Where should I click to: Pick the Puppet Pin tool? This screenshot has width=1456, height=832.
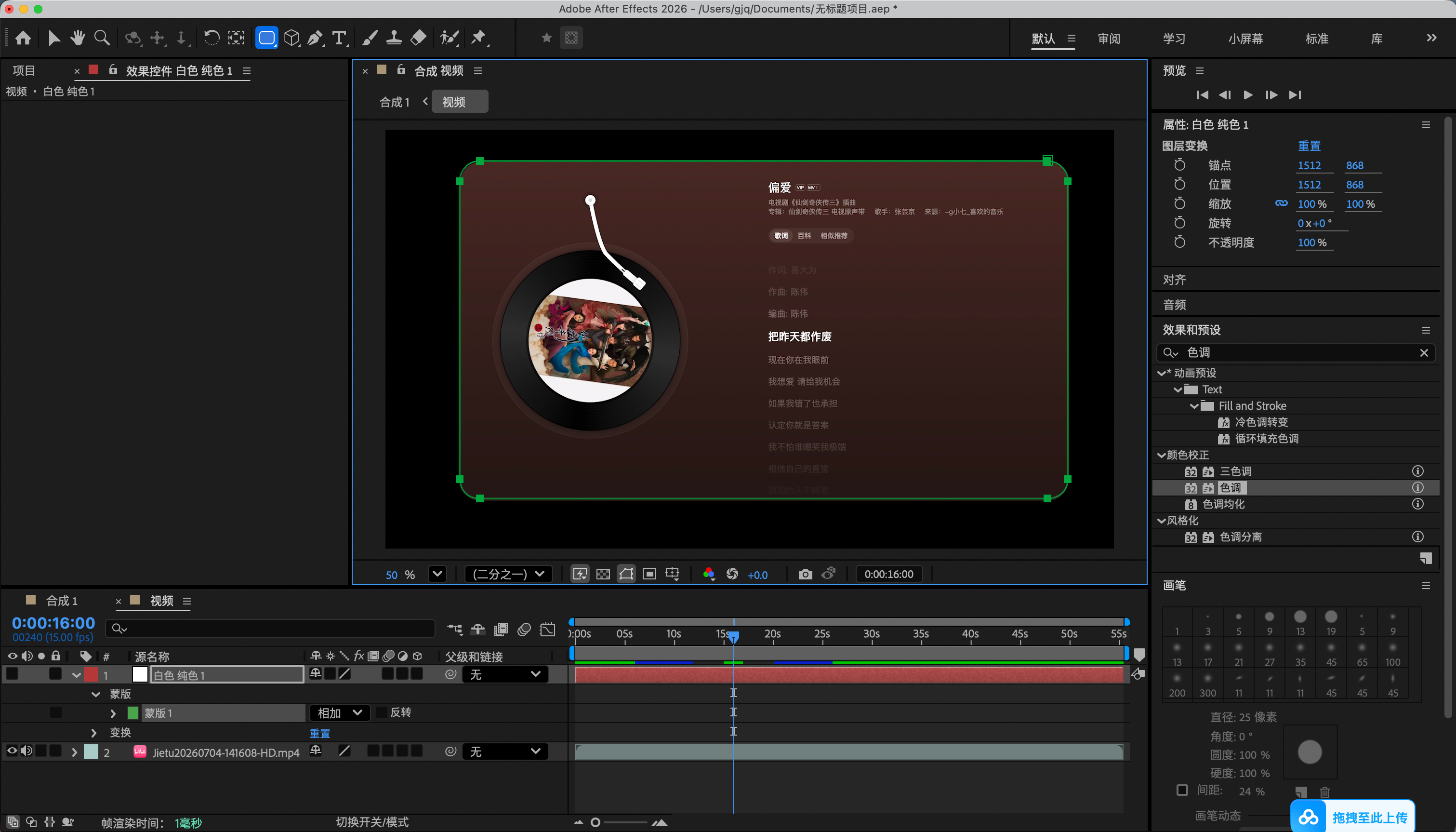(478, 38)
